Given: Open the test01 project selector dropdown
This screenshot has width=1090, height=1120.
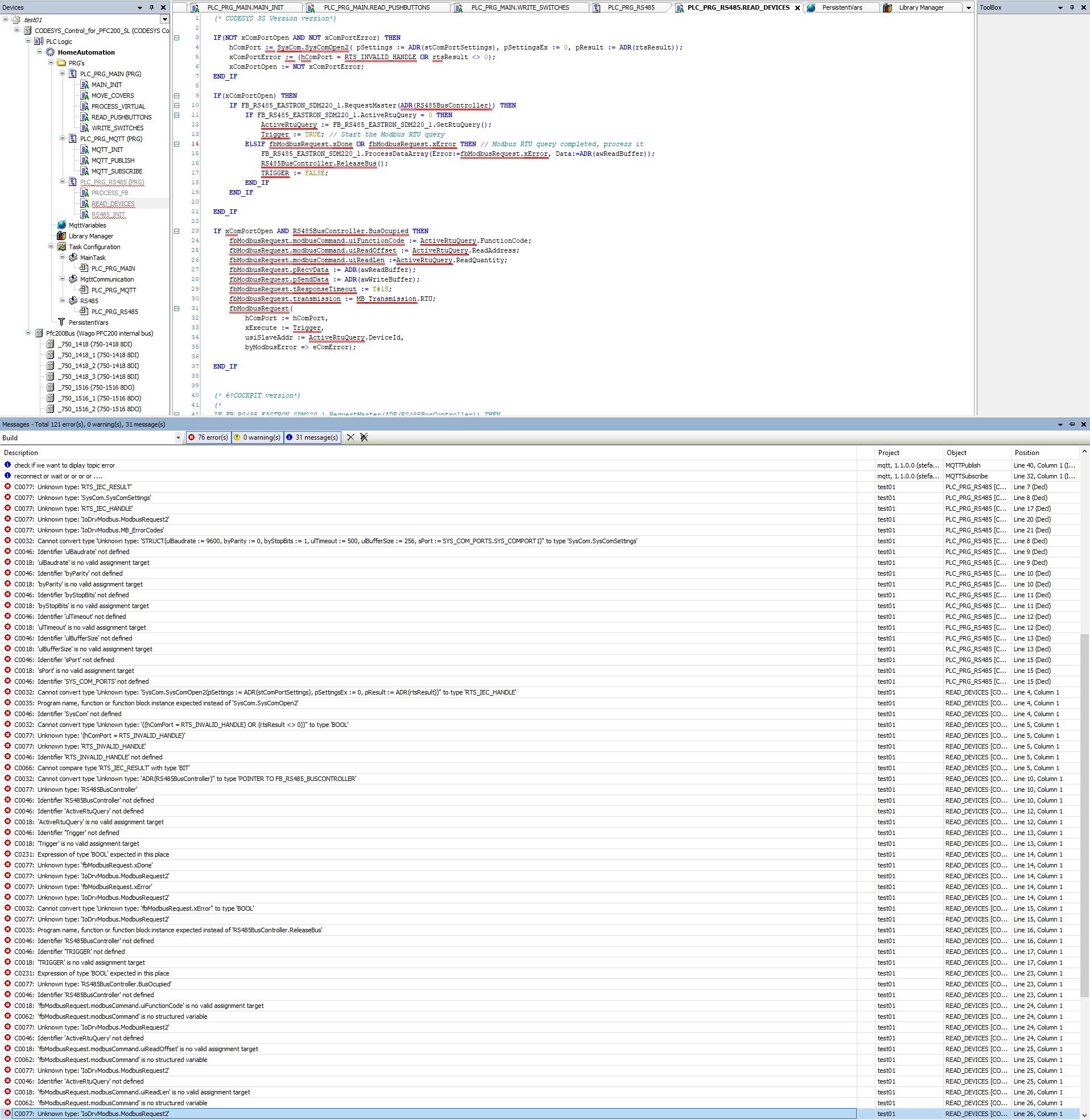Looking at the screenshot, I should (164, 19).
